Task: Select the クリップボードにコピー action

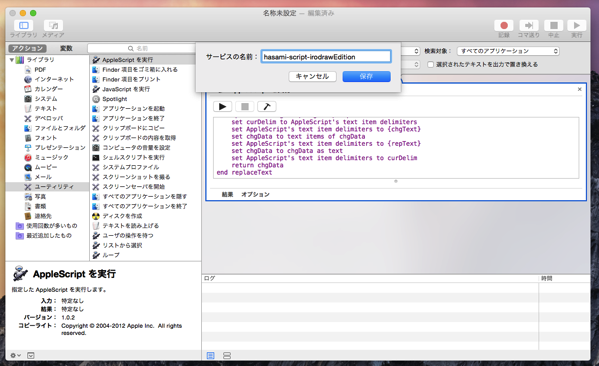Action: (133, 128)
